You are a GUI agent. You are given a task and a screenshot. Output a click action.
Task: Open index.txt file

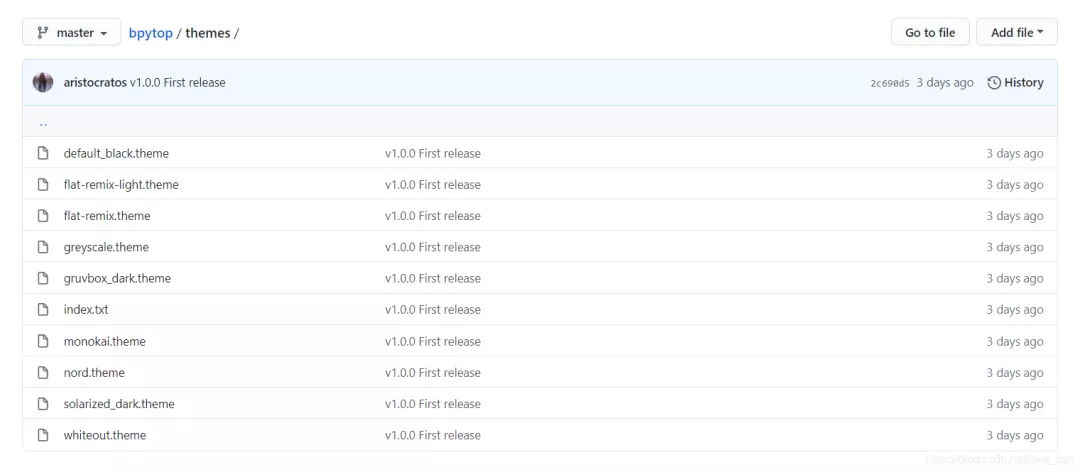(x=86, y=310)
